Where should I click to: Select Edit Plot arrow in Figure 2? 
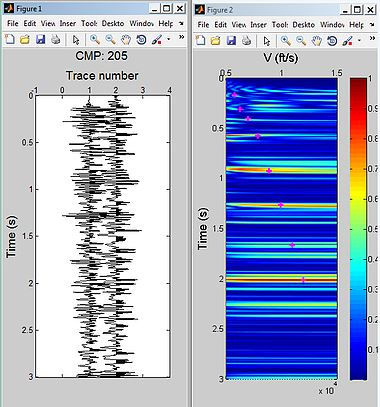tap(267, 41)
